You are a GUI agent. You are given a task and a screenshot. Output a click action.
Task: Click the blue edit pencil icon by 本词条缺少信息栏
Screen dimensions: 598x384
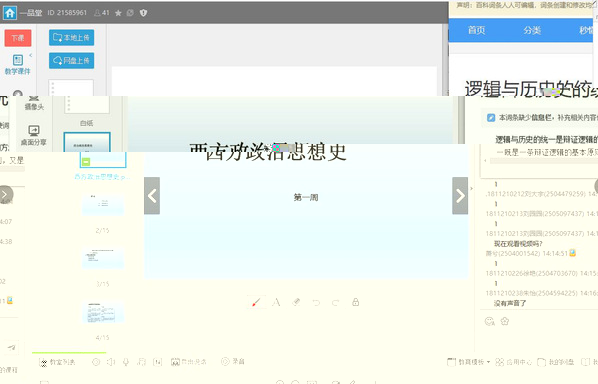(491, 117)
